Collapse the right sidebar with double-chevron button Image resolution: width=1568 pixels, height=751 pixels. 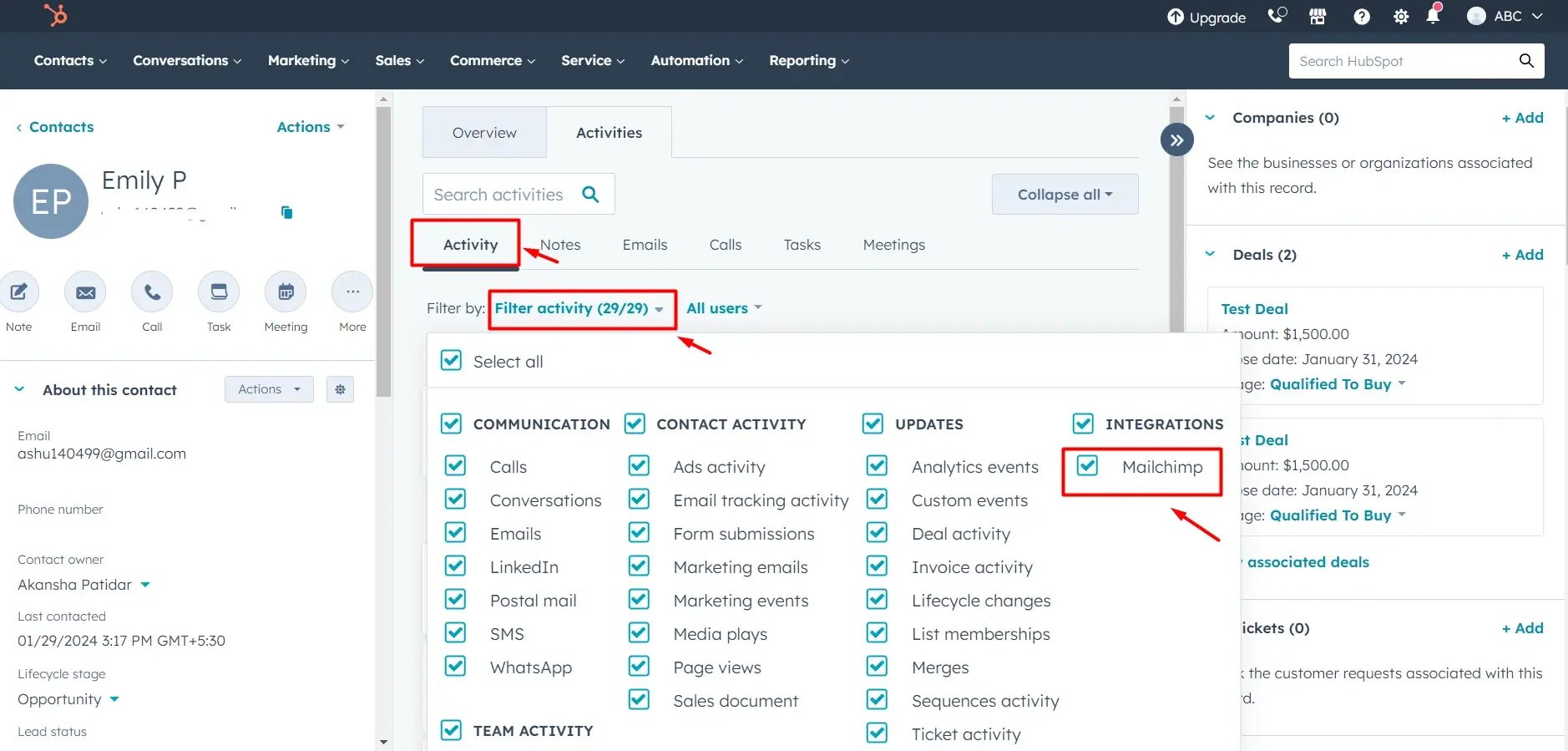[1176, 140]
